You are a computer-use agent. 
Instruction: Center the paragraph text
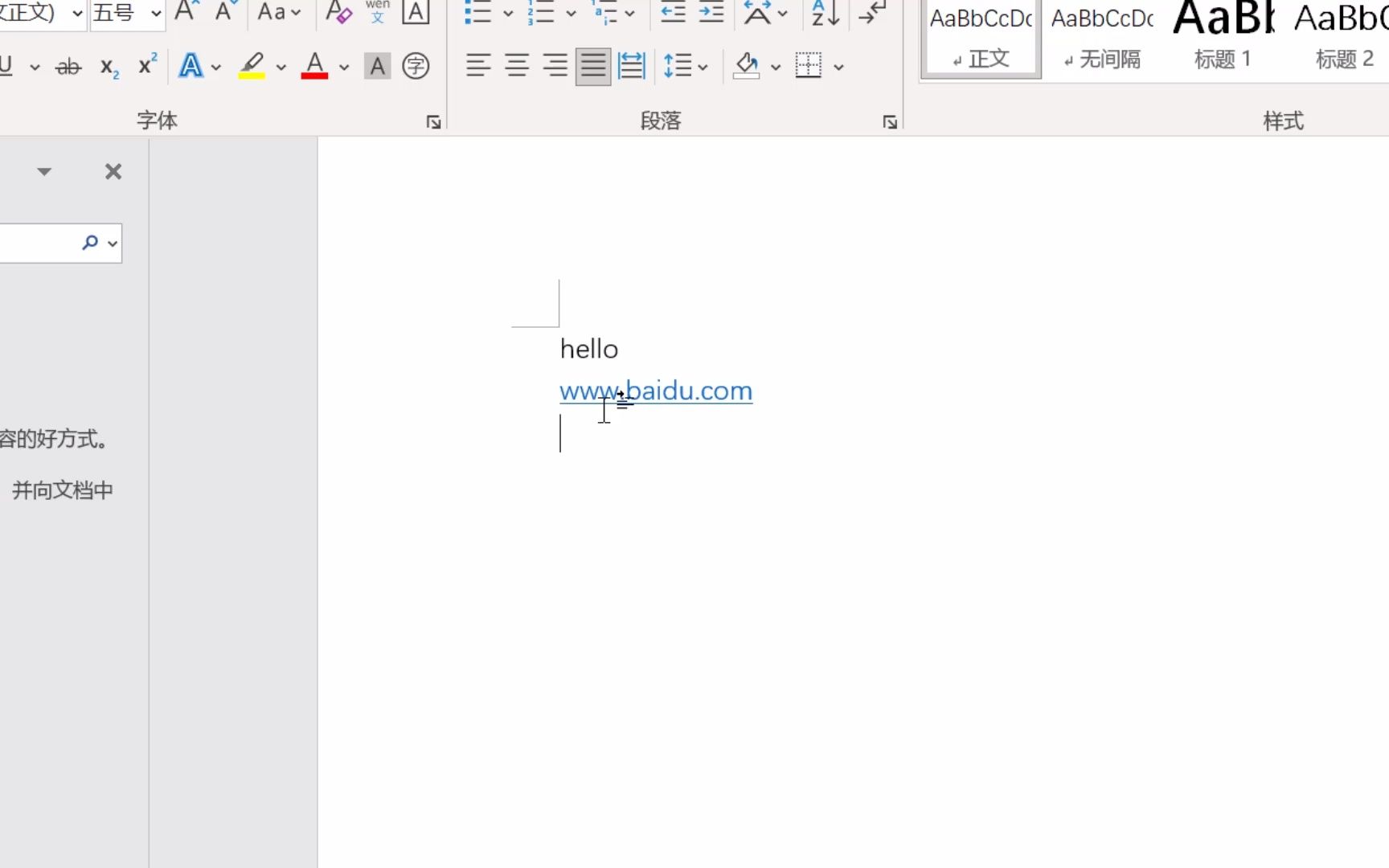517,66
